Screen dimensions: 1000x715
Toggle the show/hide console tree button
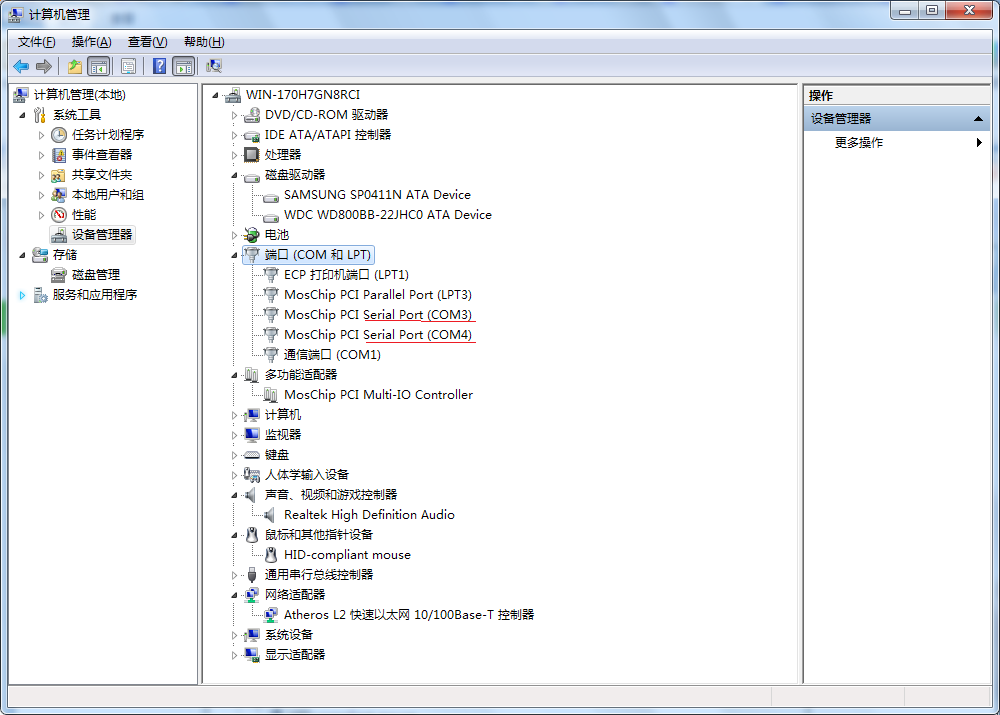pos(98,66)
